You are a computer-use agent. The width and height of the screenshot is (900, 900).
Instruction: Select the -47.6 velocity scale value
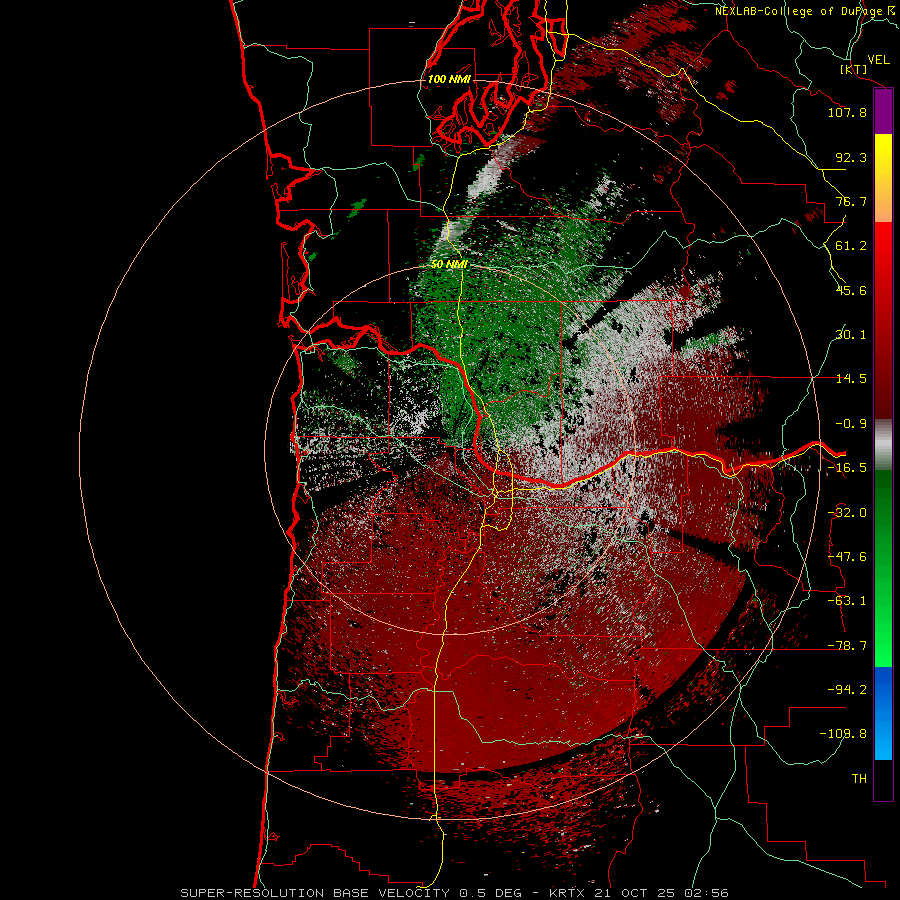coord(847,557)
